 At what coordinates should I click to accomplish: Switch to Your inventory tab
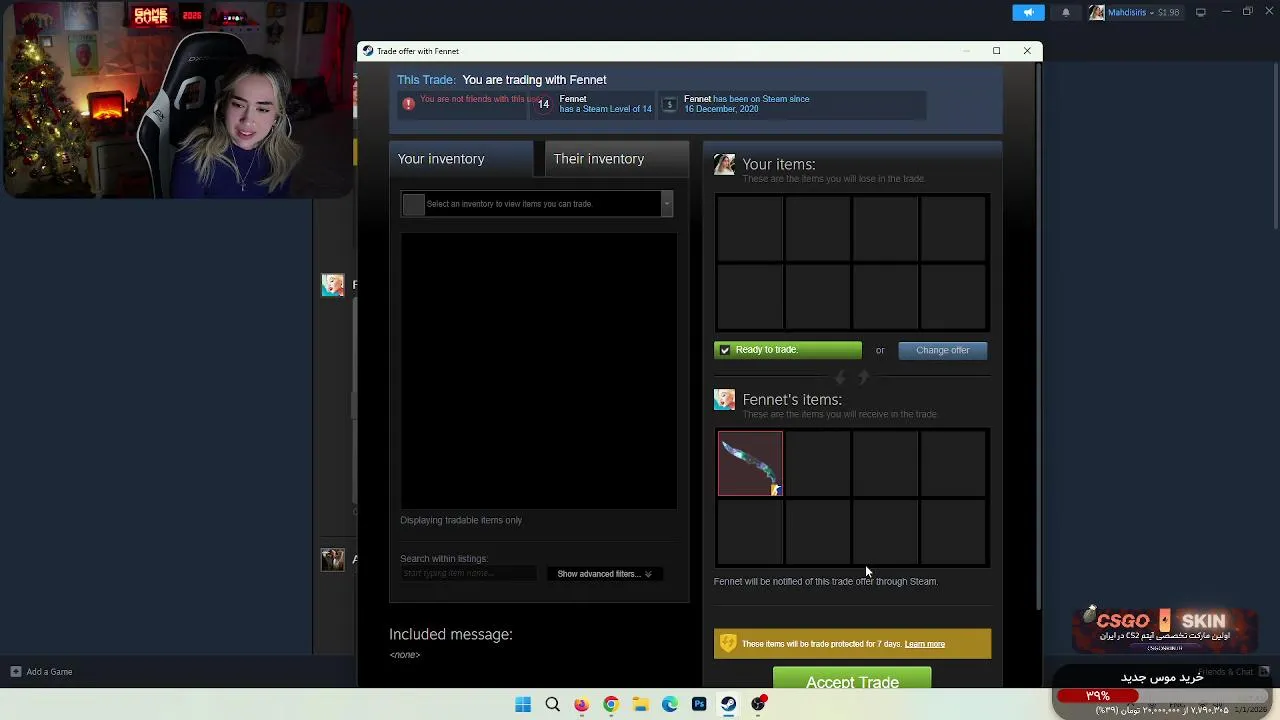(461, 159)
